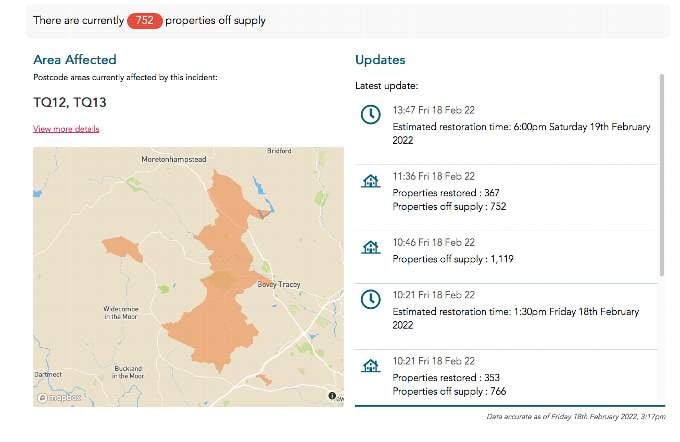The image size is (680, 442).
Task: Select the Widecombe in the Moor label
Action: pyautogui.click(x=121, y=313)
